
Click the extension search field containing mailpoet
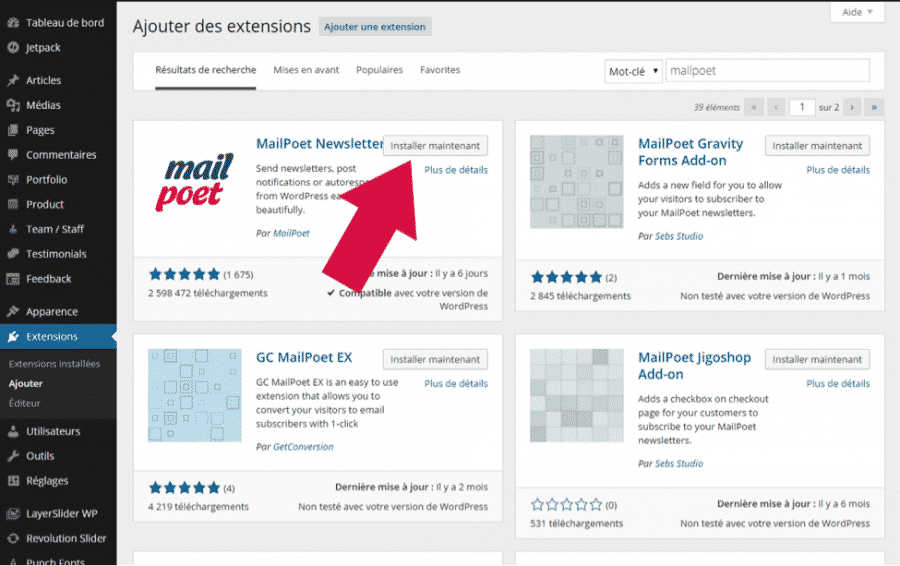(767, 71)
